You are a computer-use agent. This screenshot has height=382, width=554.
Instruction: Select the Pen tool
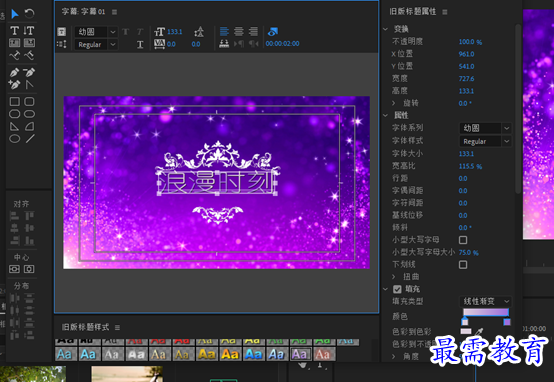14,72
